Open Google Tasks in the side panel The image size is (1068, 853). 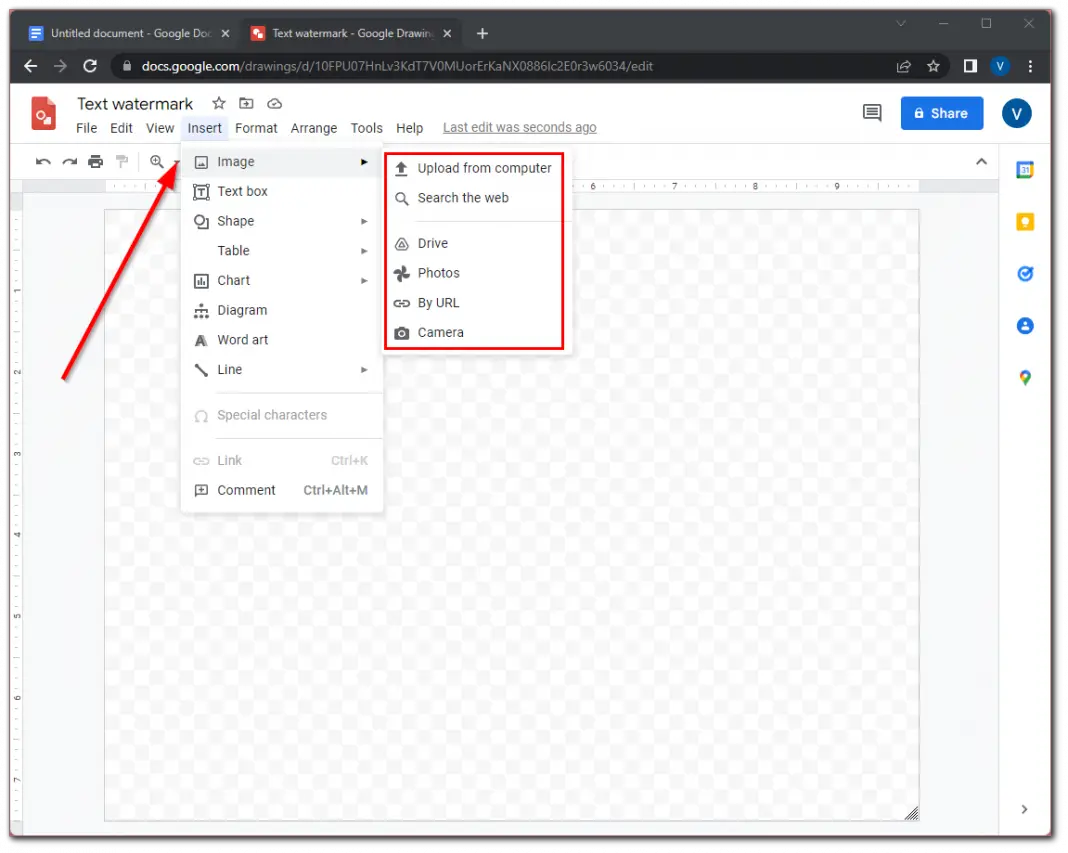1024,273
